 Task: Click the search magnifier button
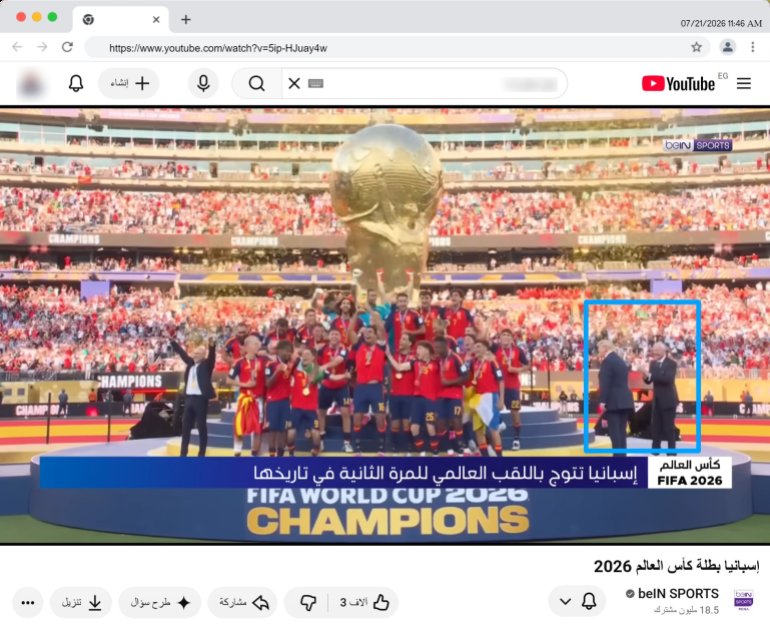[256, 83]
